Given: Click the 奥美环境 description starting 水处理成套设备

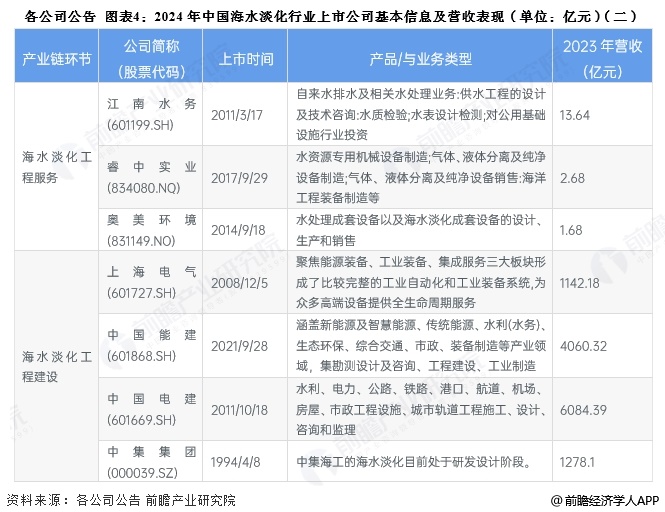Looking at the screenshot, I should 419,230.
